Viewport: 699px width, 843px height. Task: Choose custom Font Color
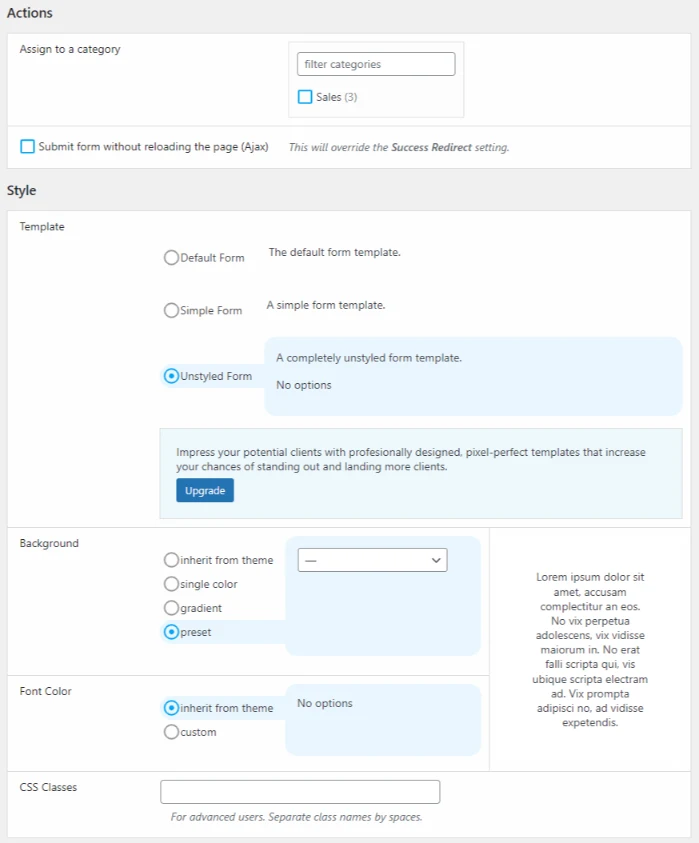pos(171,732)
